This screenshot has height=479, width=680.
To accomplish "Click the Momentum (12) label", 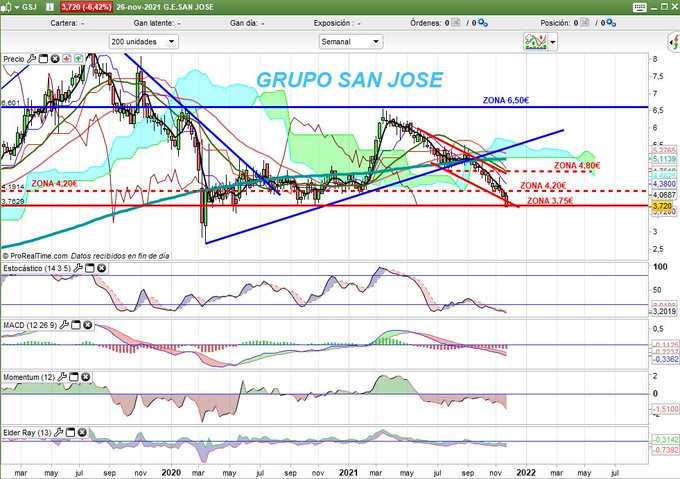I will coord(29,378).
